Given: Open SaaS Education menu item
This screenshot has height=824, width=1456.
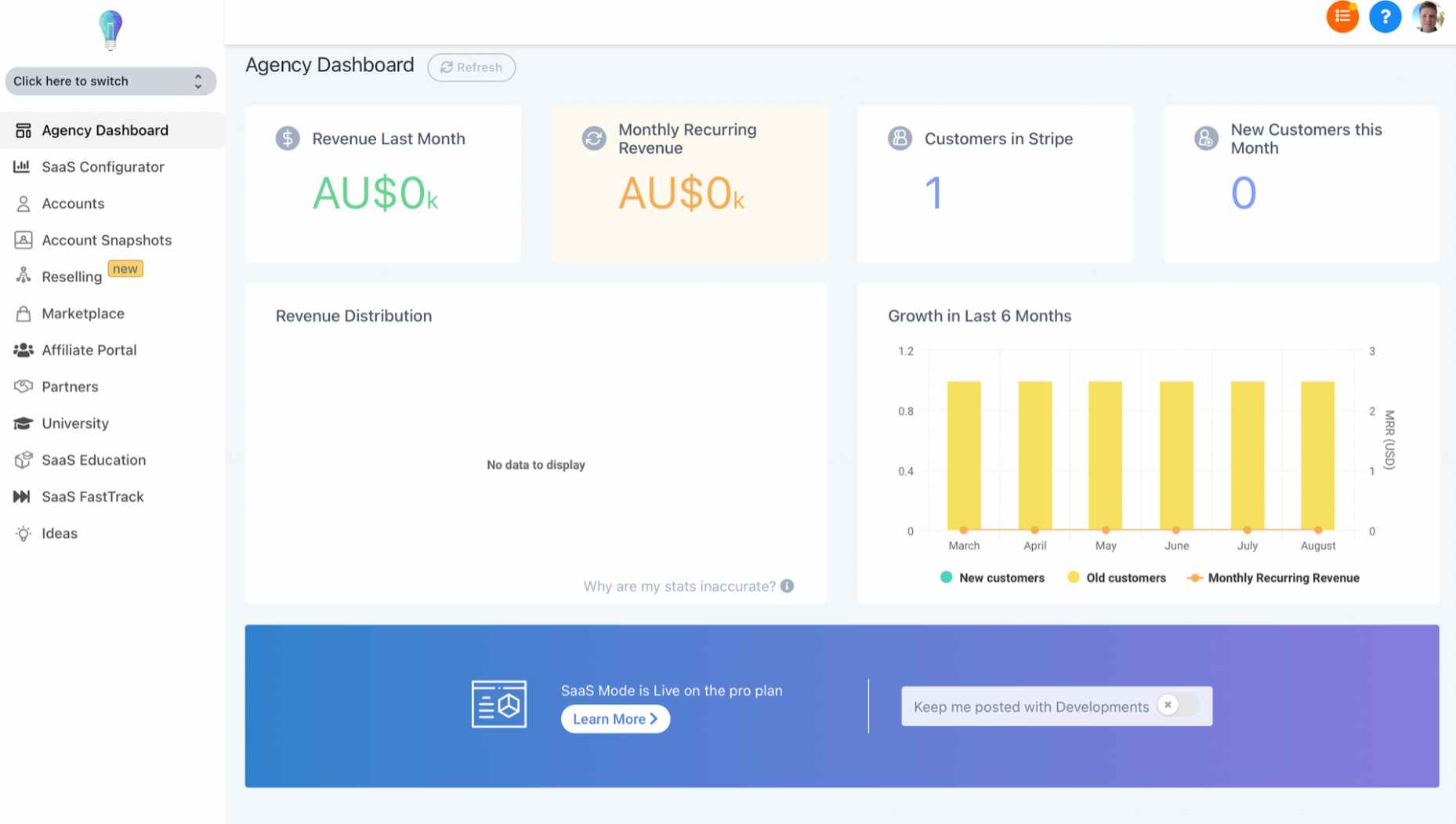Looking at the screenshot, I should 112,459.
